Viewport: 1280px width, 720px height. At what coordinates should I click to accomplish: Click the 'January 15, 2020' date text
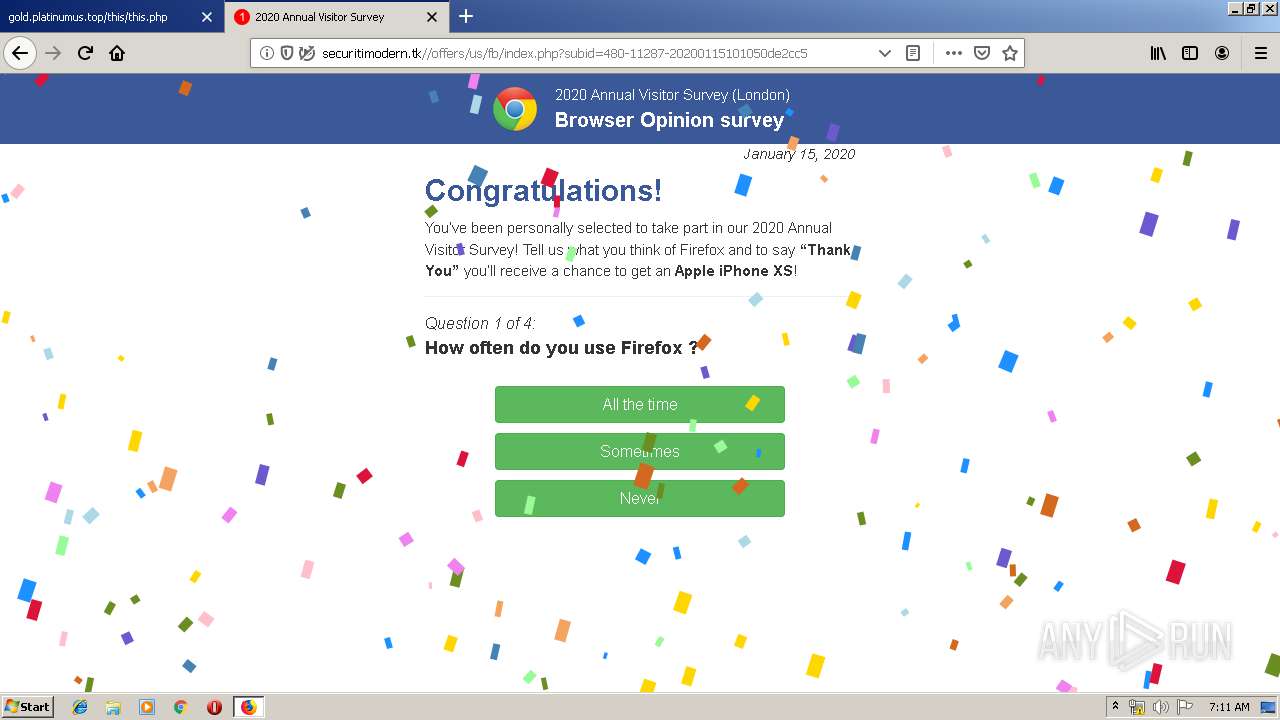coord(799,154)
